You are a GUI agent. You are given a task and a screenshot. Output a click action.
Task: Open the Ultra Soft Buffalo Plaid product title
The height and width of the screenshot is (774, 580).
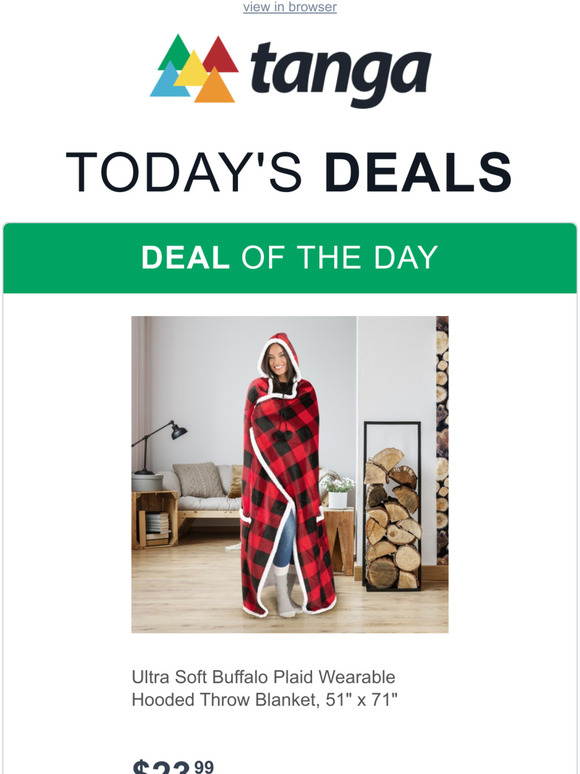pyautogui.click(x=264, y=677)
